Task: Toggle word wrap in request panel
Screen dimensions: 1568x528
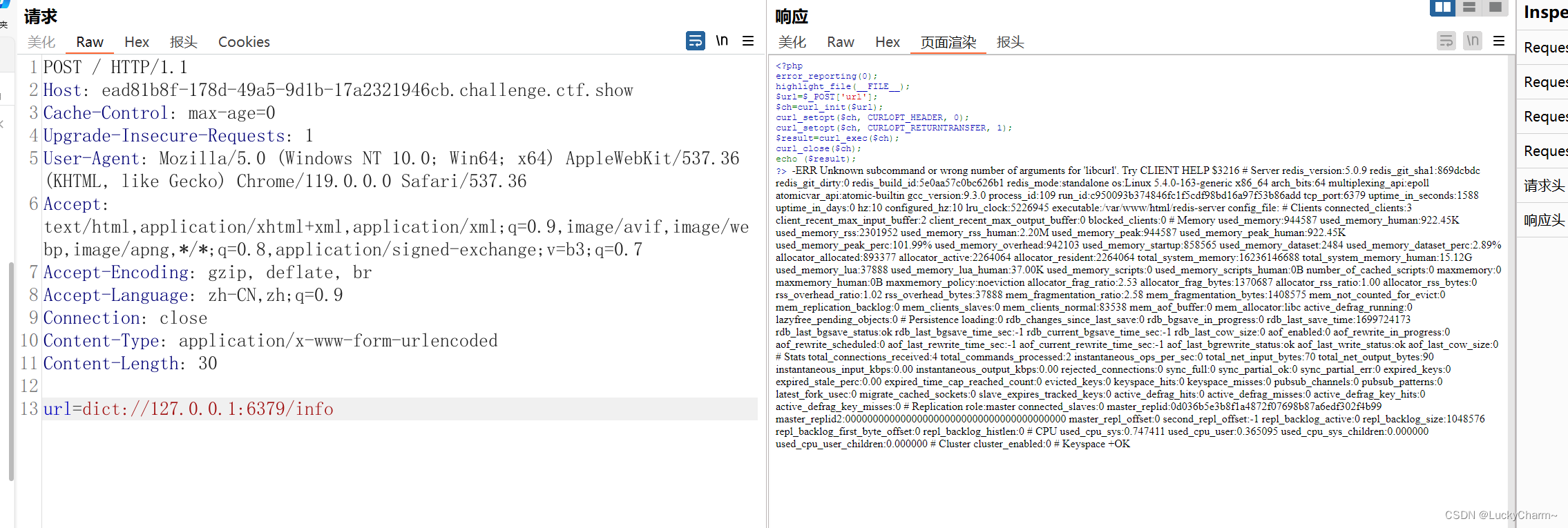Action: point(696,41)
